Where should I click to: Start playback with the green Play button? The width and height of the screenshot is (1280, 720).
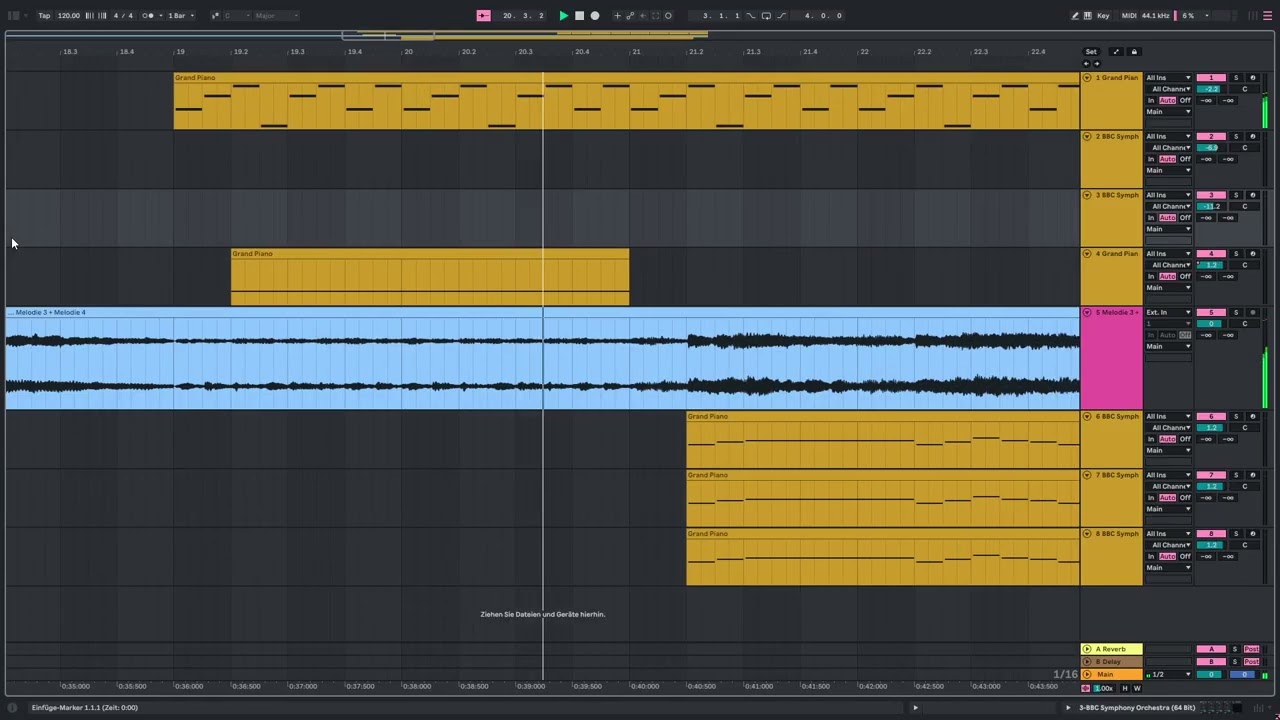(x=563, y=16)
